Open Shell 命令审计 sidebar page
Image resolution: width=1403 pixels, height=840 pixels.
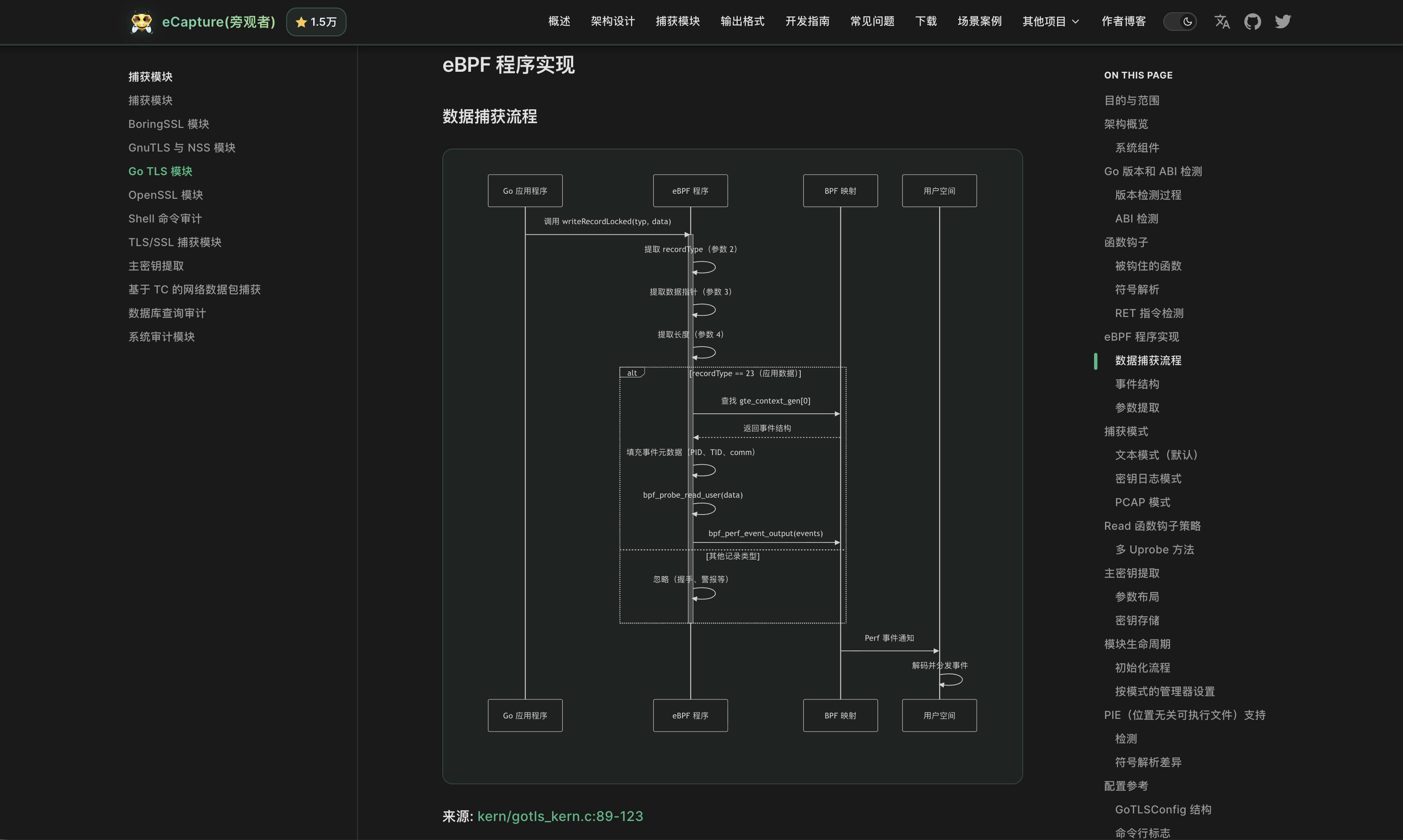[165, 219]
